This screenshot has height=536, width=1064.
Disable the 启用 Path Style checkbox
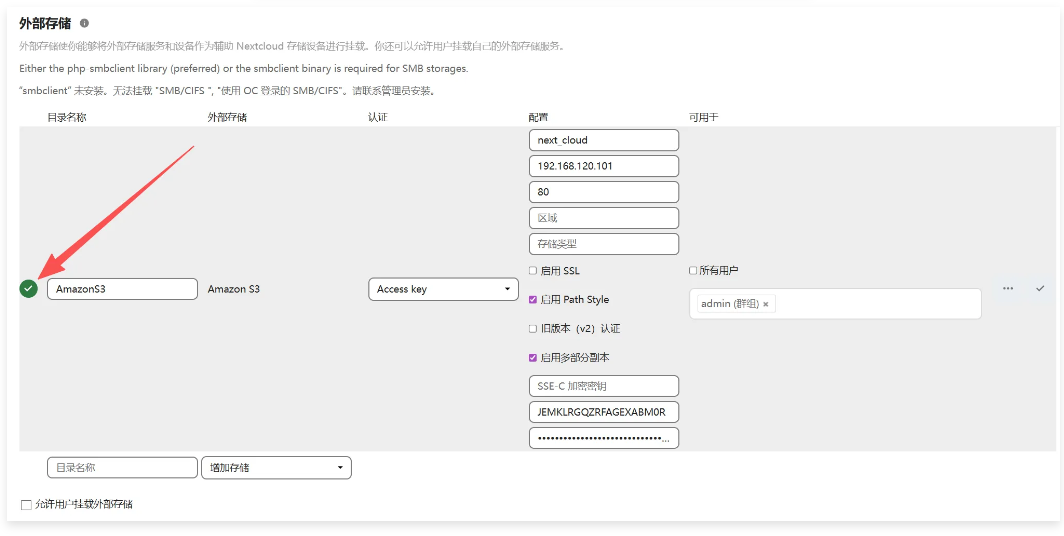pyautogui.click(x=533, y=299)
